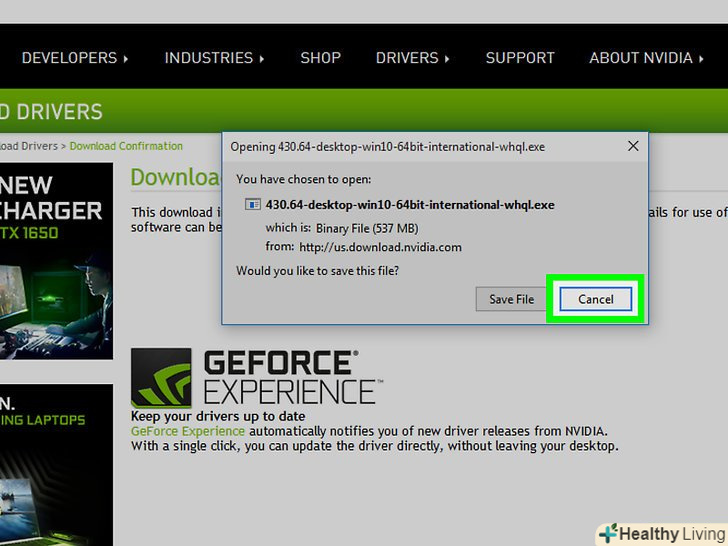Open the SUPPORT page
Image resolution: width=728 pixels, height=546 pixels.
coord(520,58)
